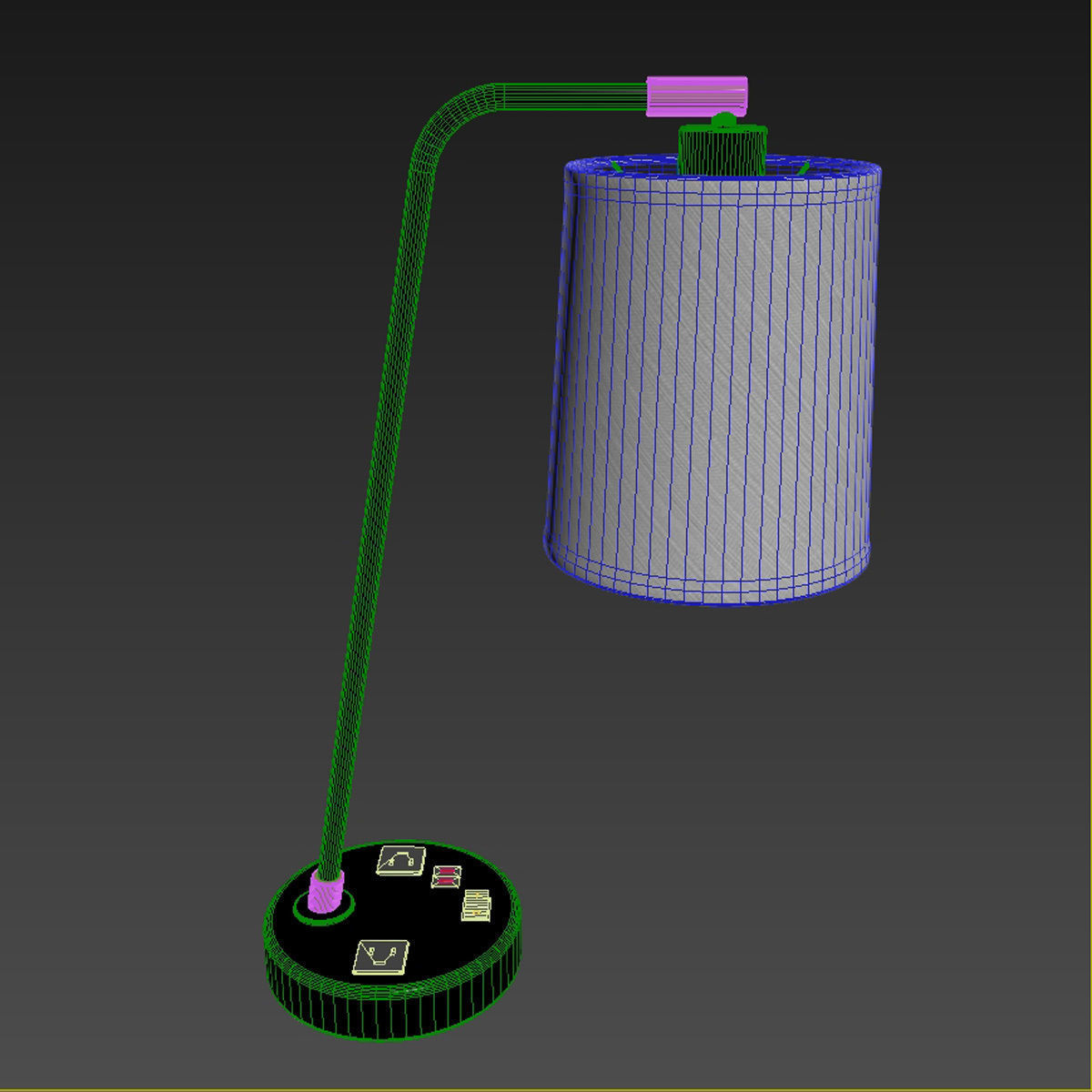Select the front power outlet symbol on the base

pyautogui.click(x=382, y=955)
